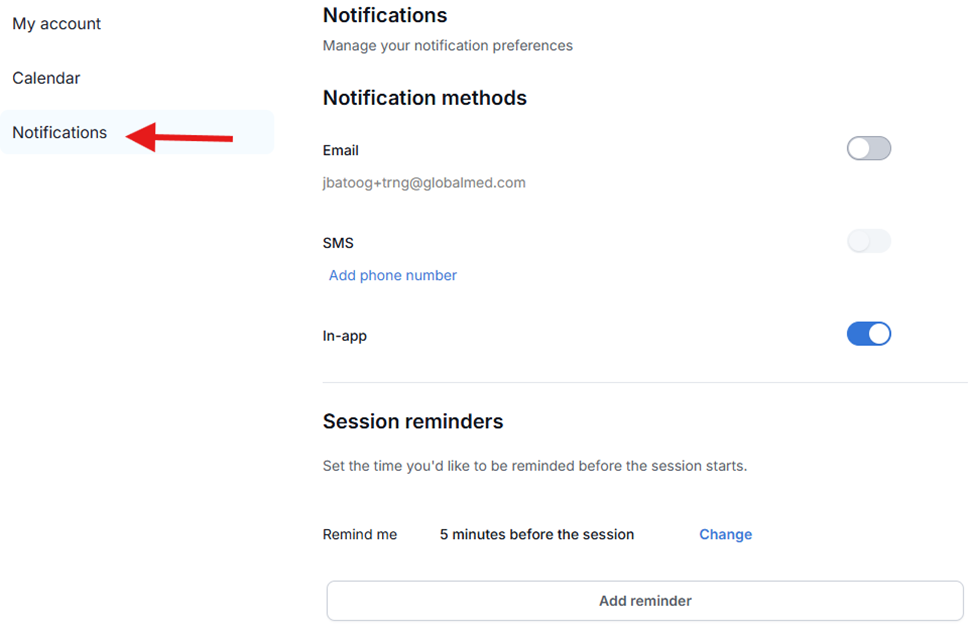Select Notifications in the left sidebar

(x=60, y=132)
